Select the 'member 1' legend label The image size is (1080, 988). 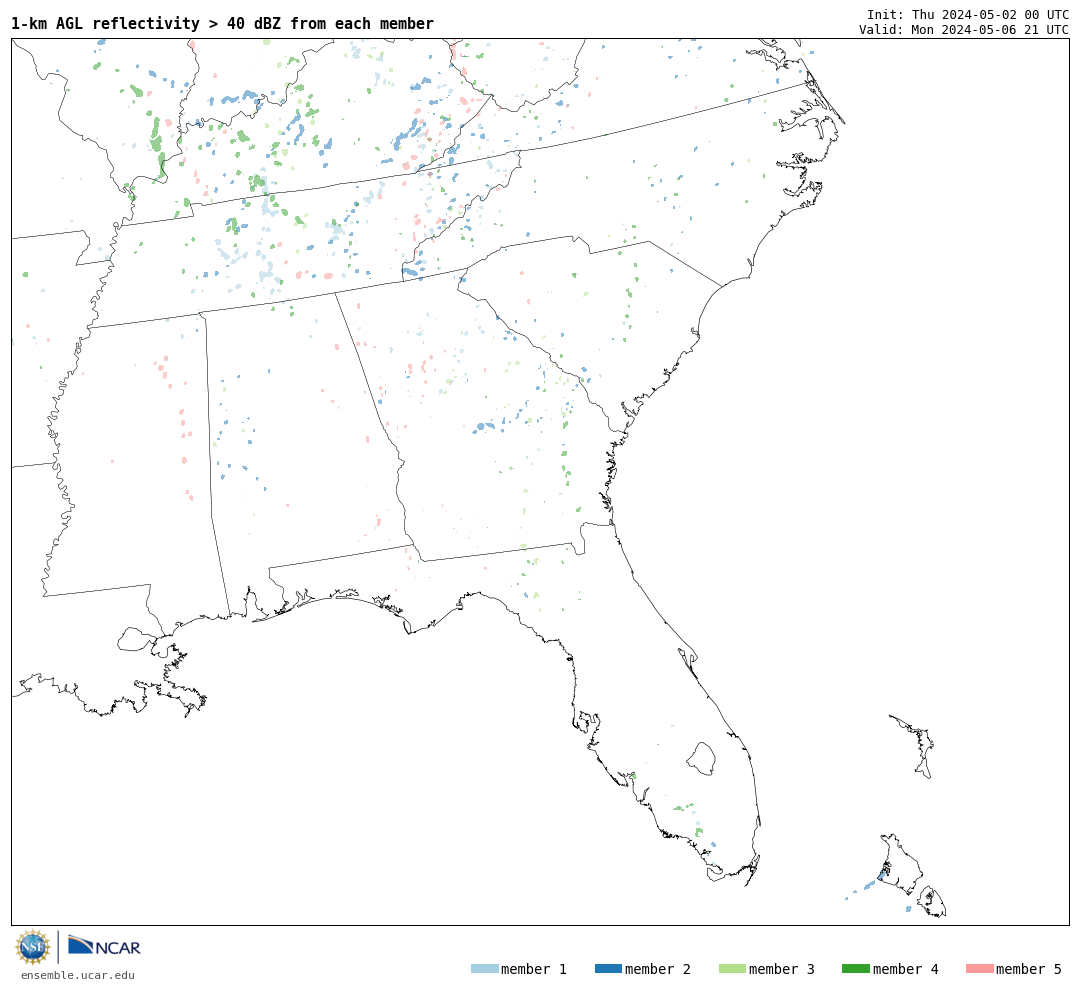(534, 969)
